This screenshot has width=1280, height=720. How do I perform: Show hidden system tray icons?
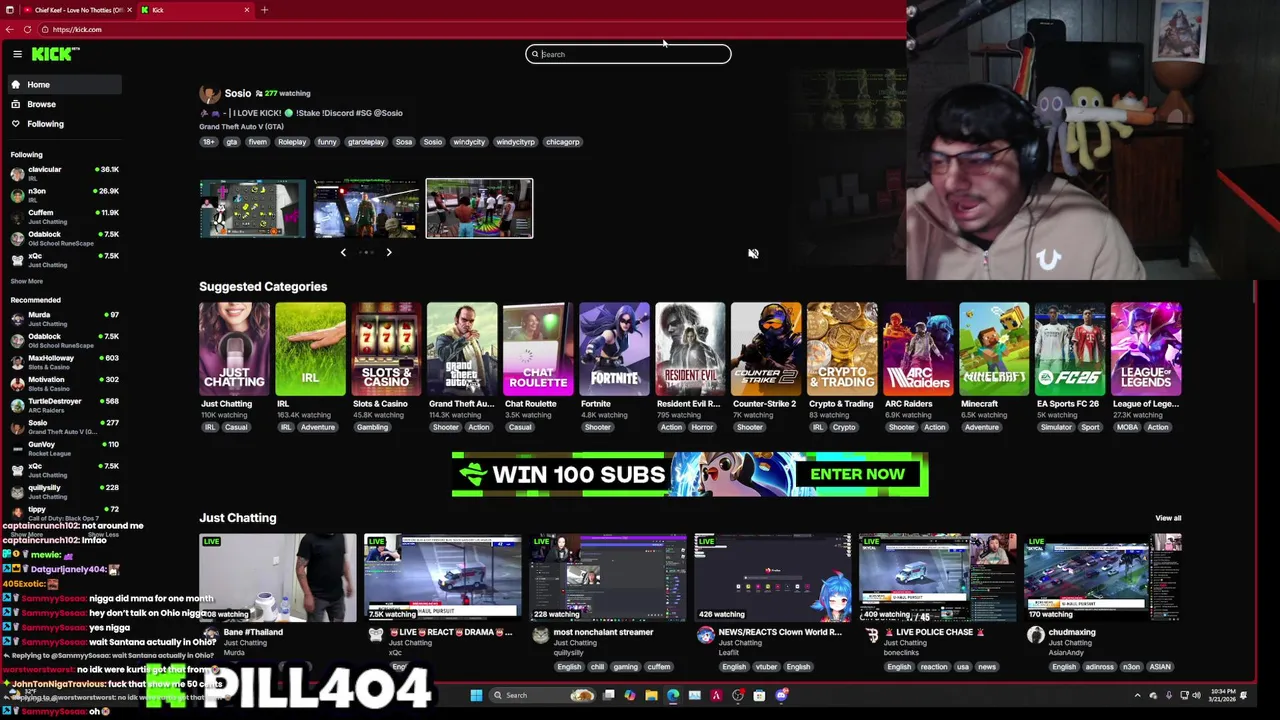(1137, 695)
